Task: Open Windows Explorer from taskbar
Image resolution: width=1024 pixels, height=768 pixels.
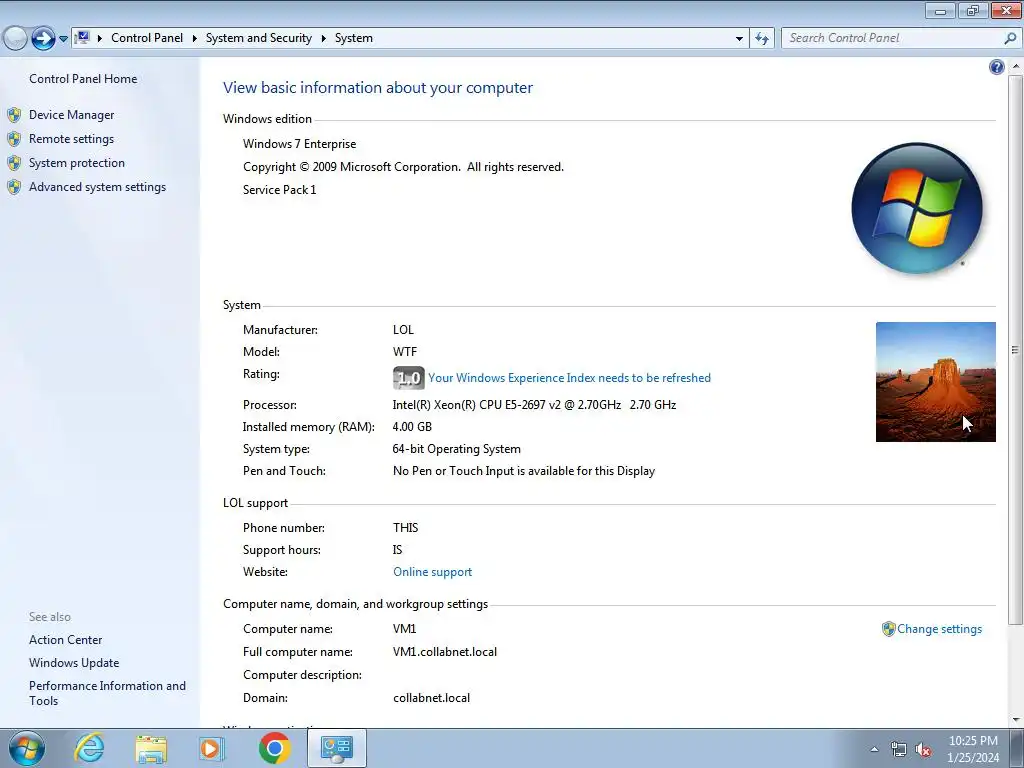Action: (151, 749)
